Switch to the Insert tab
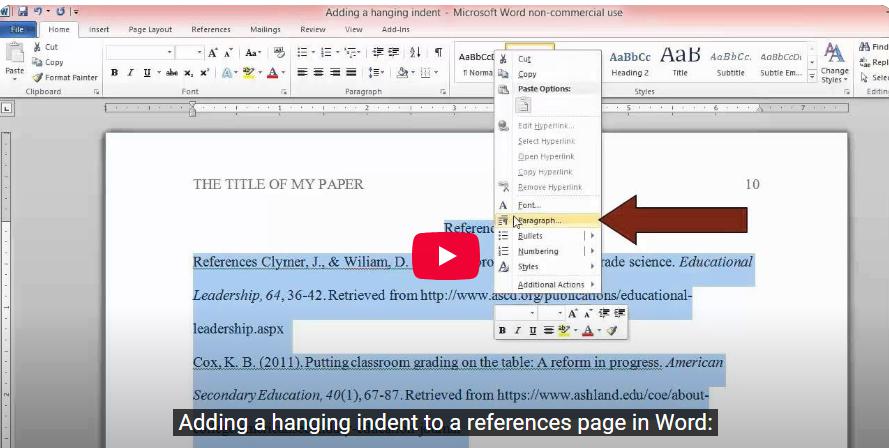Image resolution: width=889 pixels, height=448 pixels. click(99, 29)
